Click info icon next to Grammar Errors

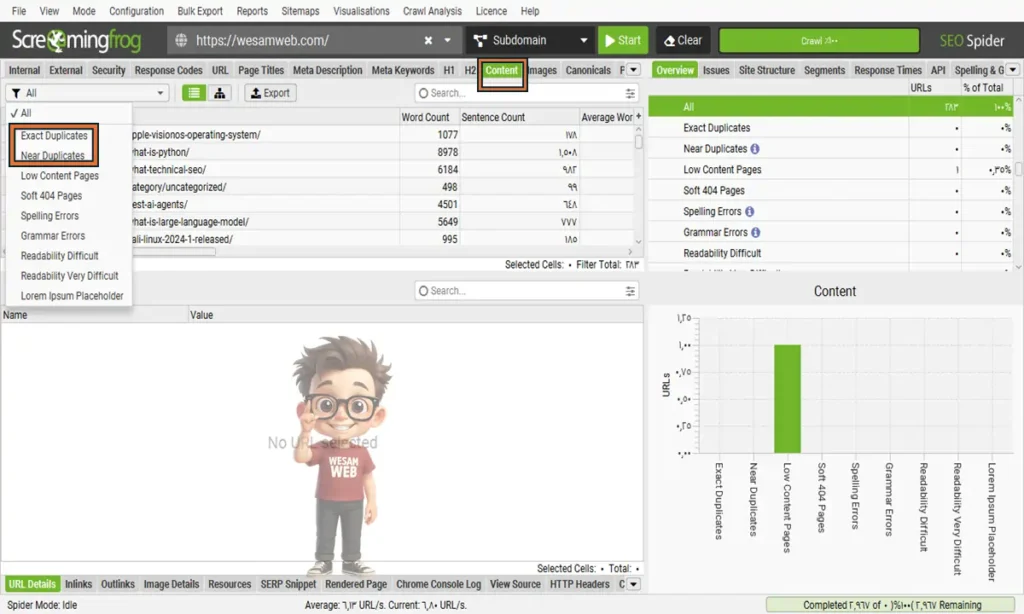pos(755,233)
